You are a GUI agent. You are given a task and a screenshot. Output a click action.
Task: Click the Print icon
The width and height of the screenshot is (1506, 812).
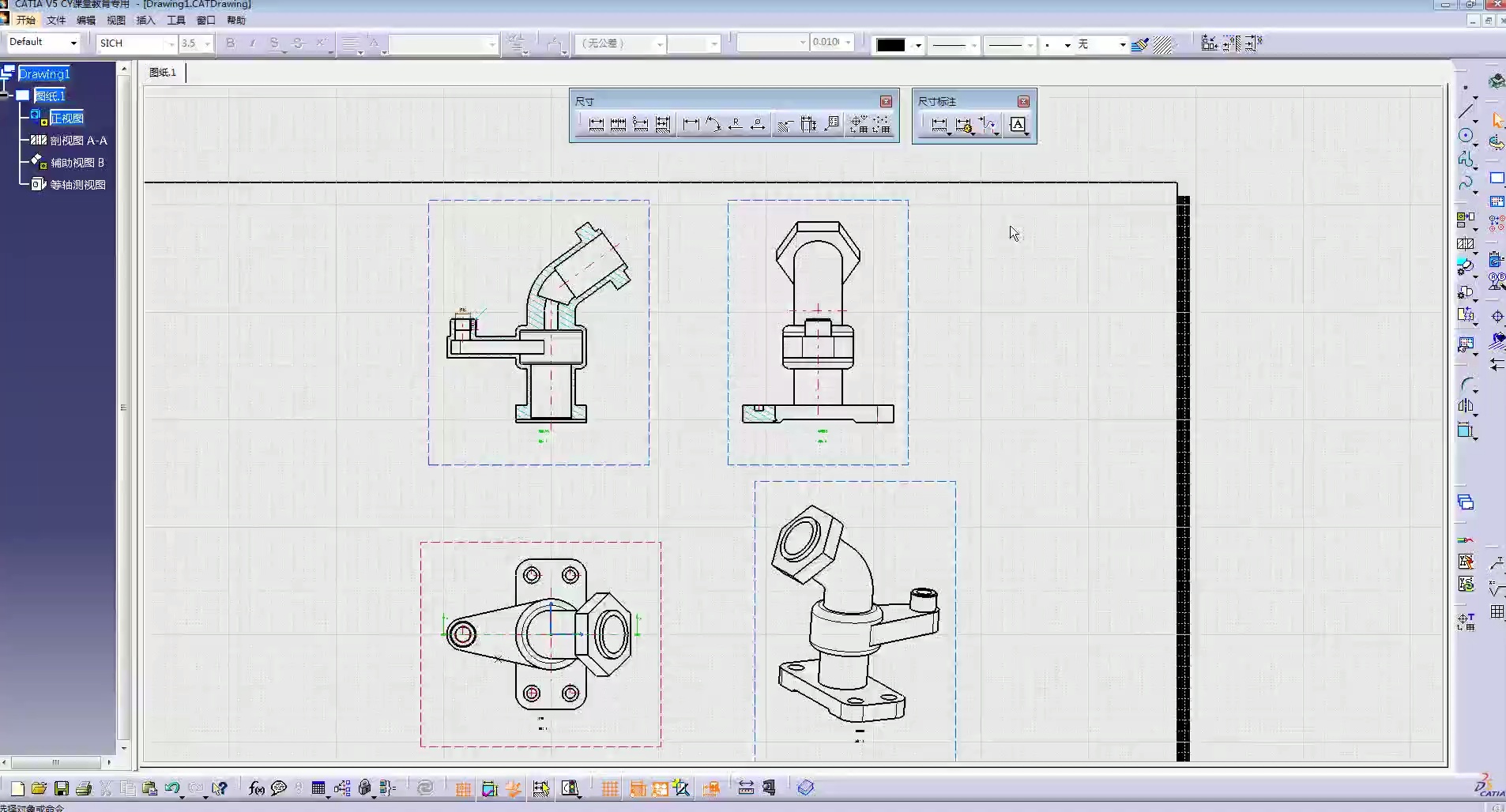[x=83, y=788]
